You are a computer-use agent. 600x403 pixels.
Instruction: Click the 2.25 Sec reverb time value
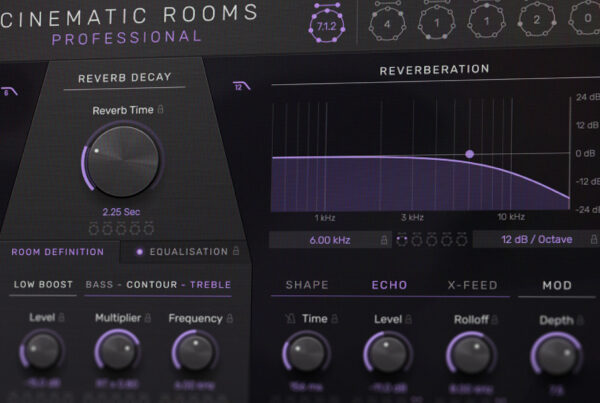121,212
